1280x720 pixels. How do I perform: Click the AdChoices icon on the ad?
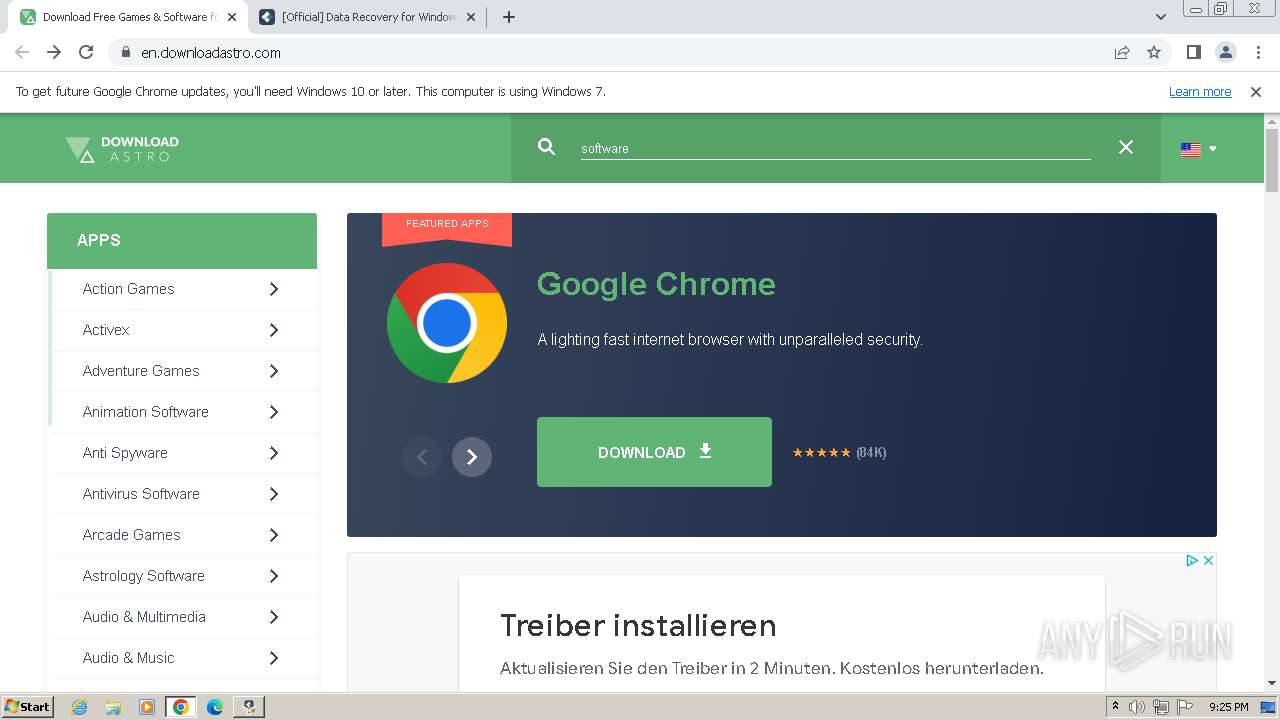point(1192,561)
